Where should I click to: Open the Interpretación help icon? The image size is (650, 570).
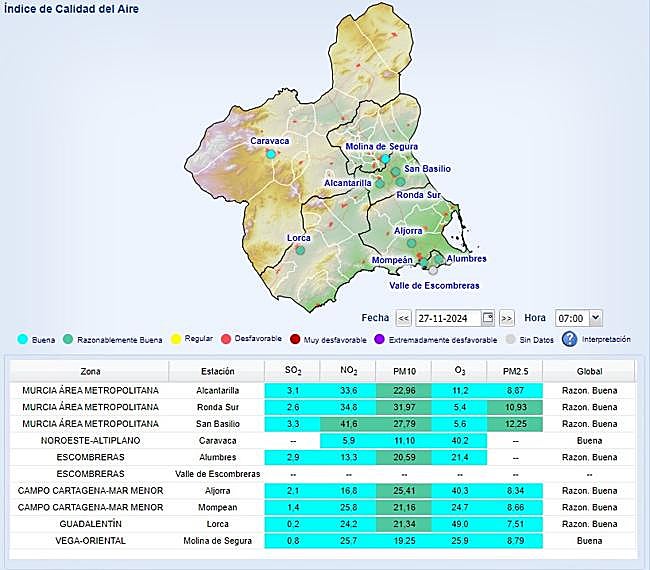coord(569,339)
